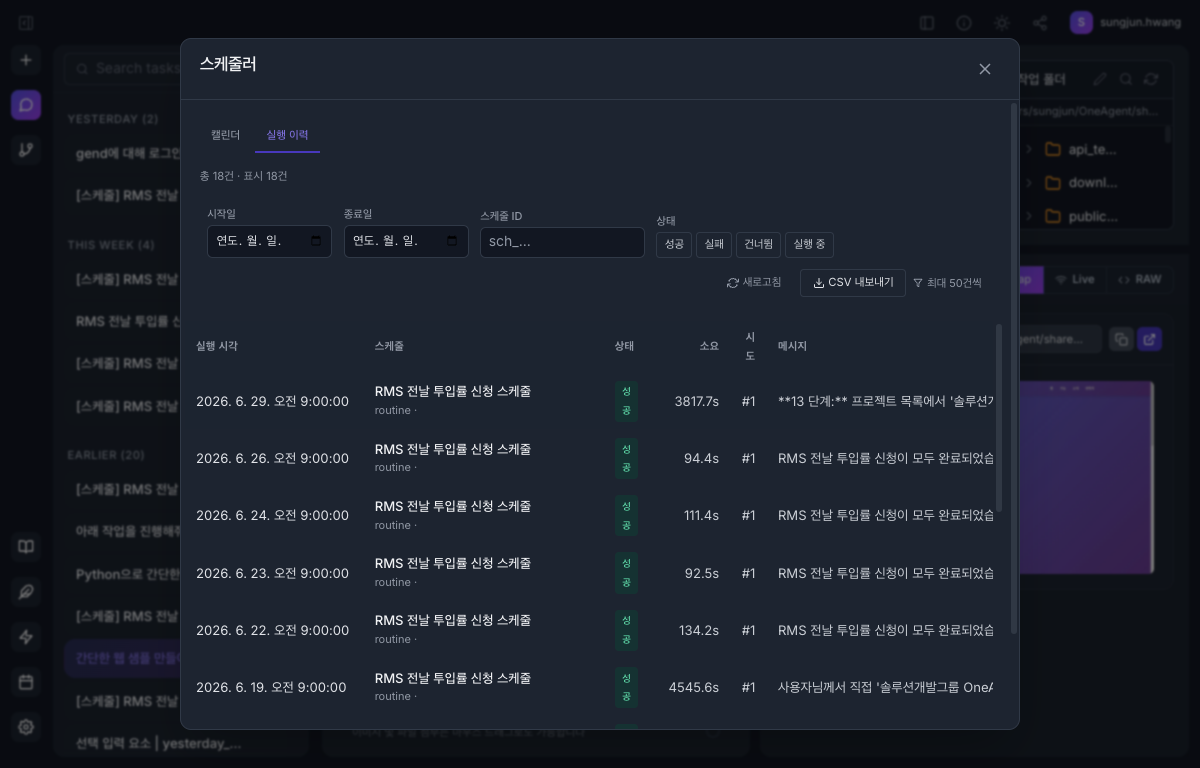
Task: Export the list with CSV 내보내기
Action: pyautogui.click(x=853, y=283)
